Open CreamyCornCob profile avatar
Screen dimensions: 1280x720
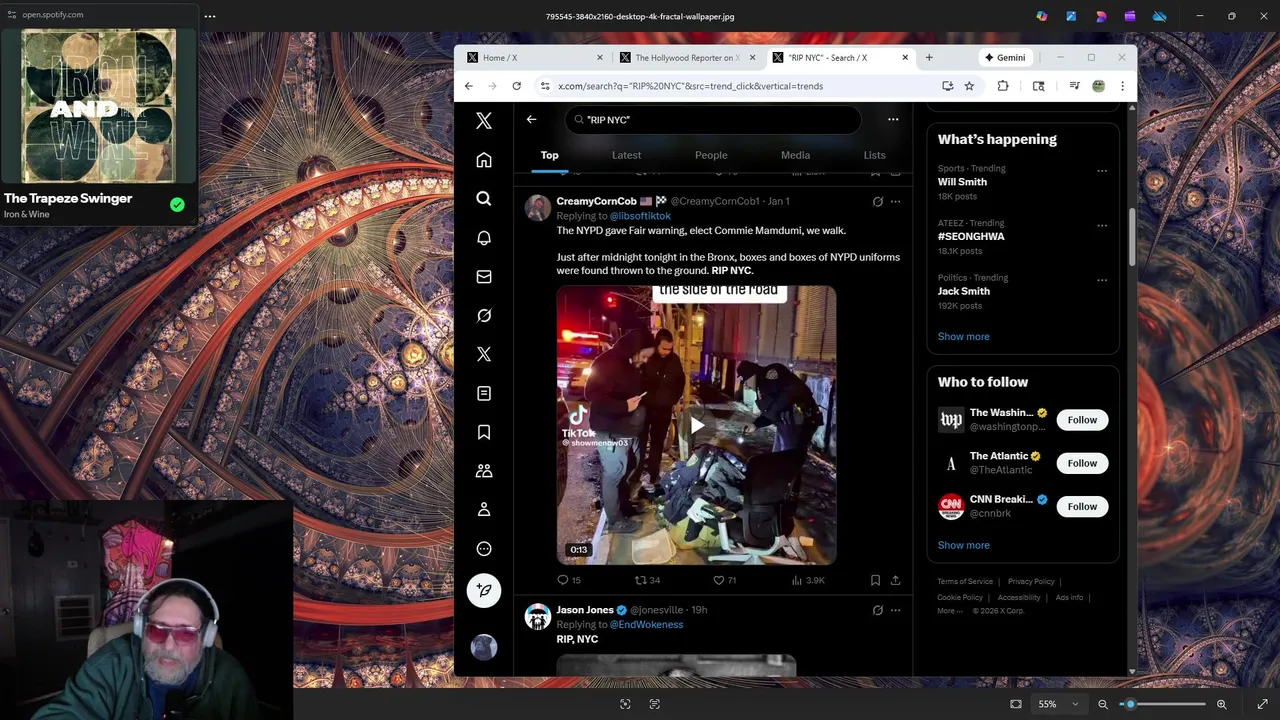click(x=538, y=207)
